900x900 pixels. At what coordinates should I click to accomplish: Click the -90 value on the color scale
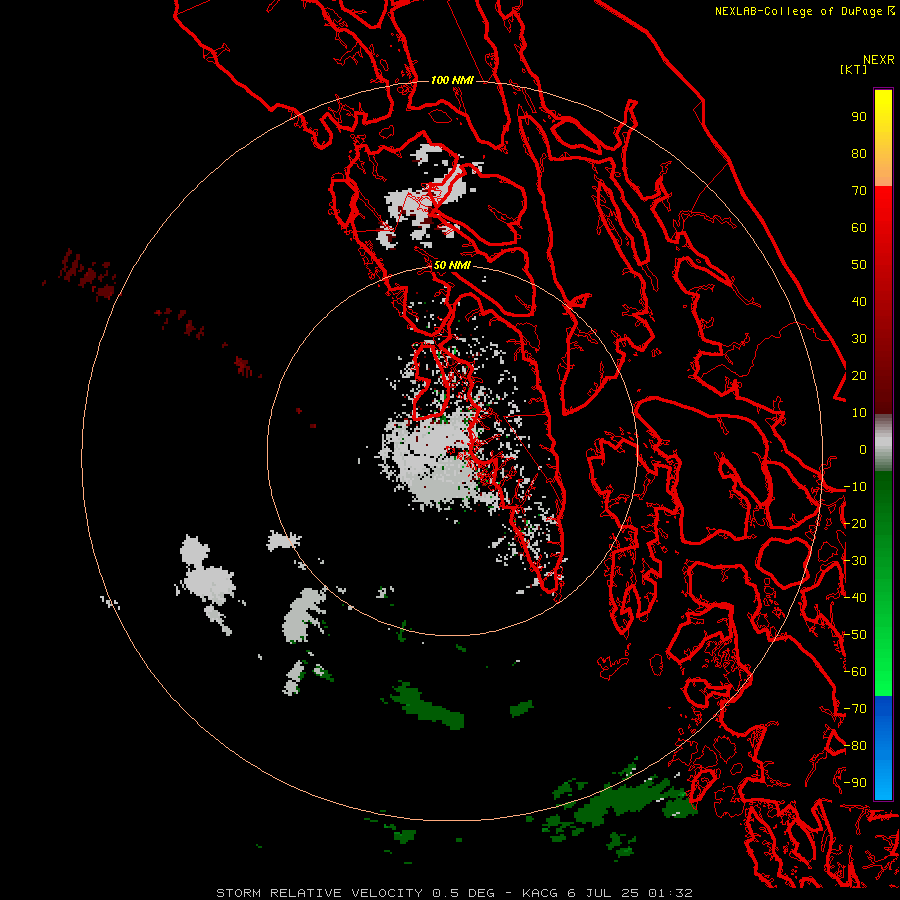(855, 783)
